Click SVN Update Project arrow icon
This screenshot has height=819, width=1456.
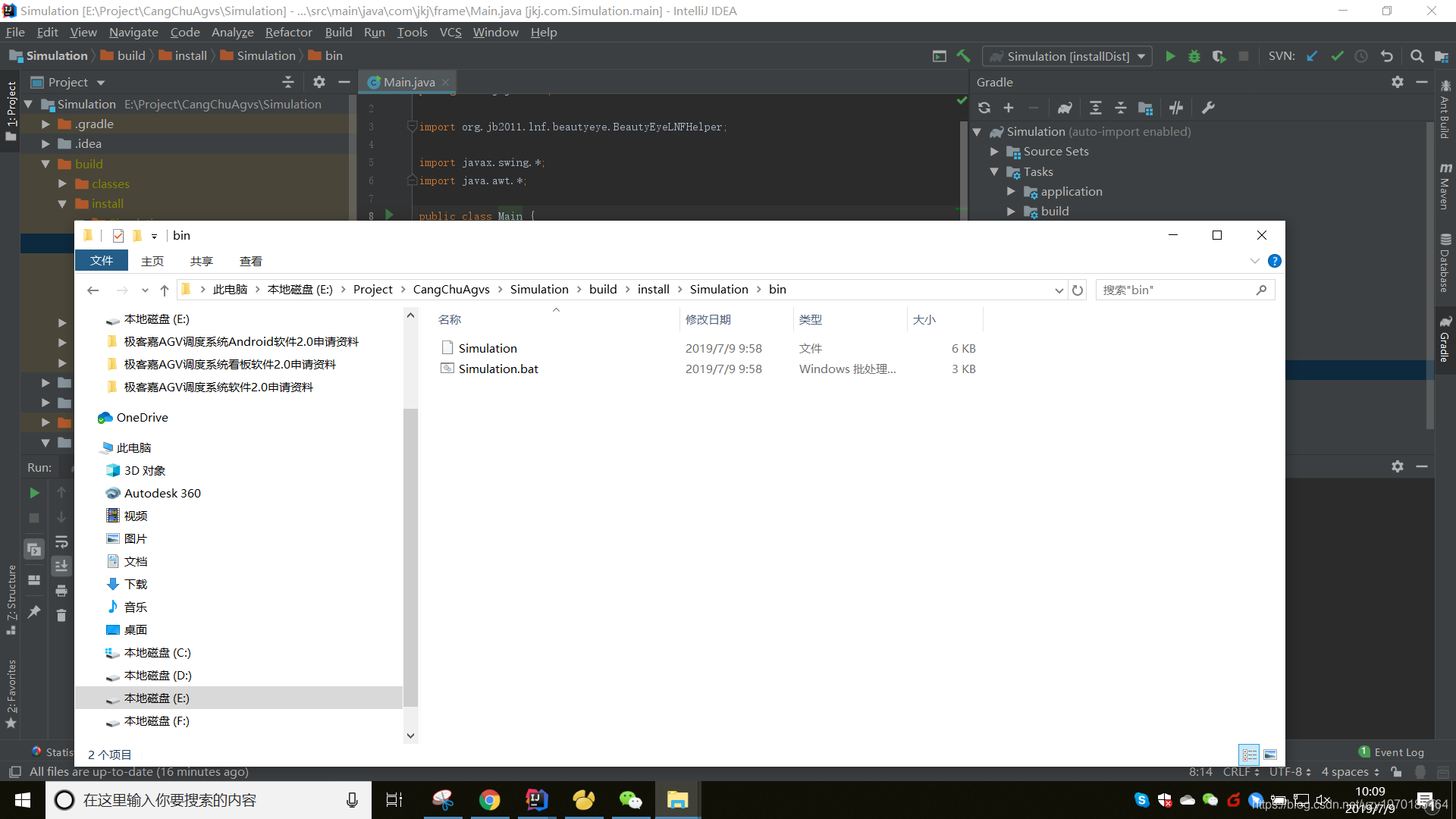1312,56
